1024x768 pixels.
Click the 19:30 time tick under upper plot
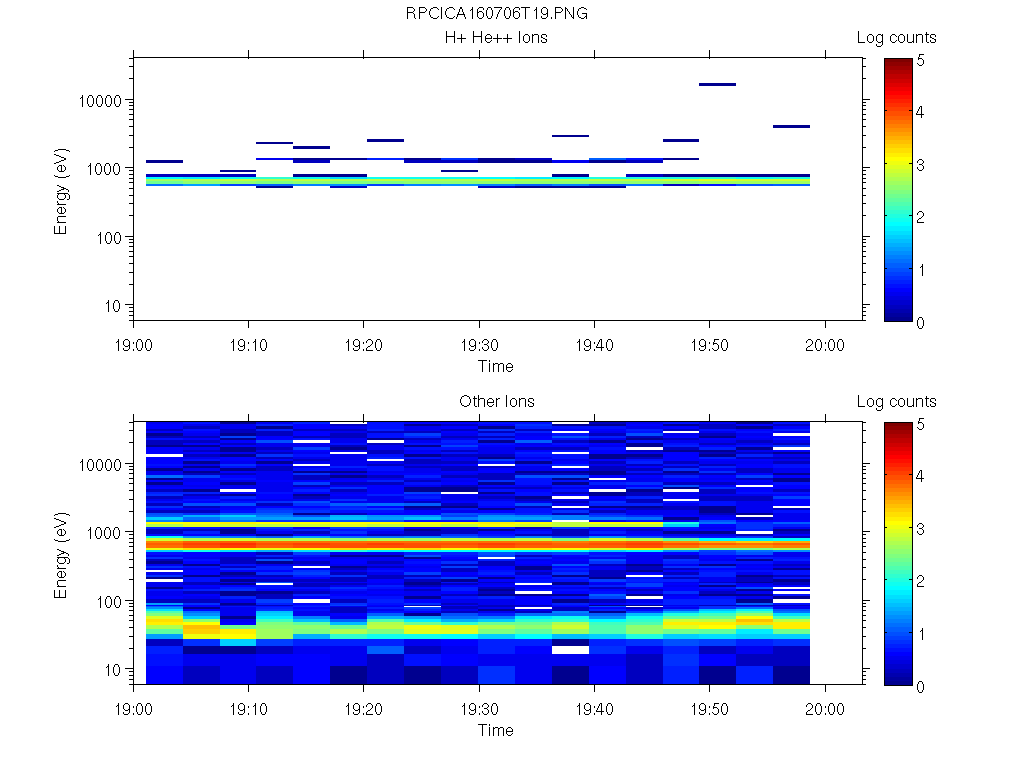click(x=479, y=345)
